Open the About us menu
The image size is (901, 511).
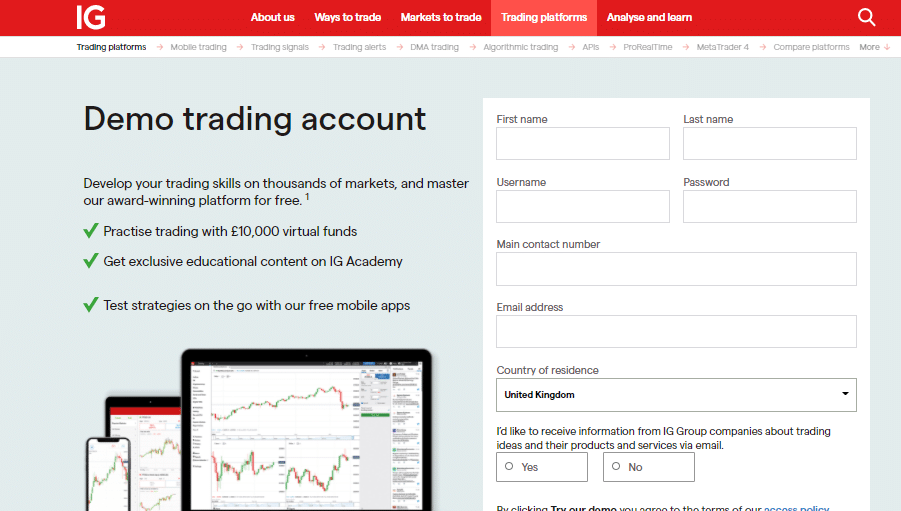(x=272, y=17)
